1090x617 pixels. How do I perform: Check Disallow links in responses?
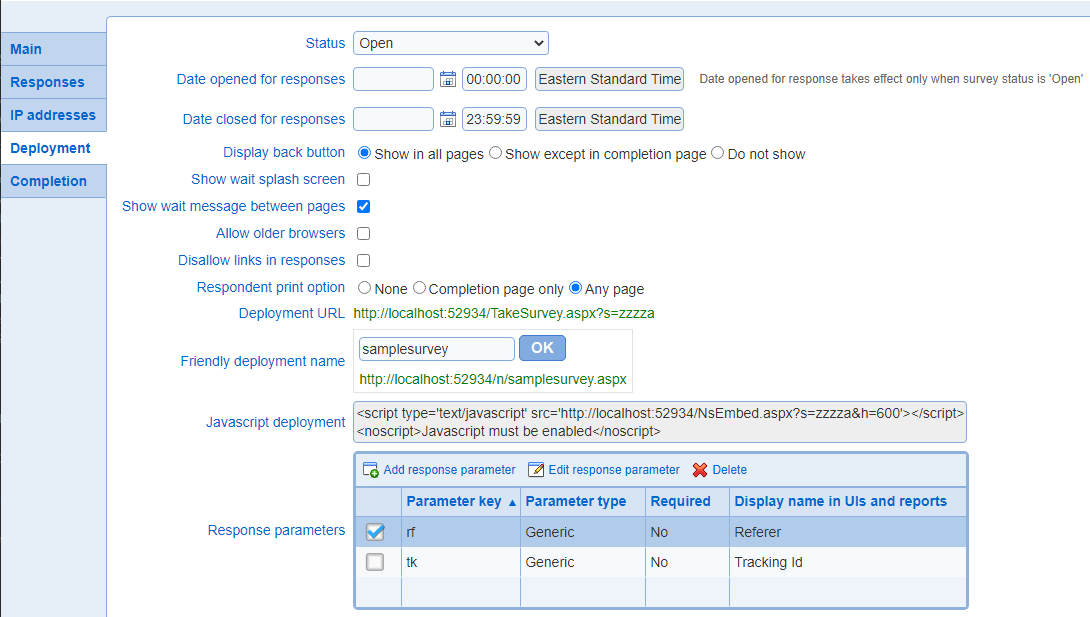[x=364, y=261]
